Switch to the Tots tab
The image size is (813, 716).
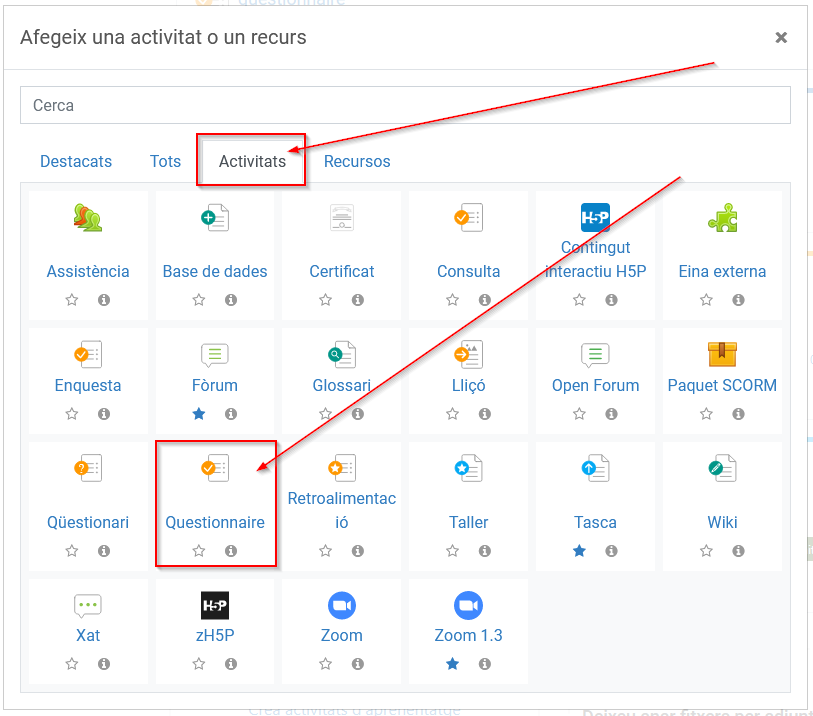click(x=166, y=161)
